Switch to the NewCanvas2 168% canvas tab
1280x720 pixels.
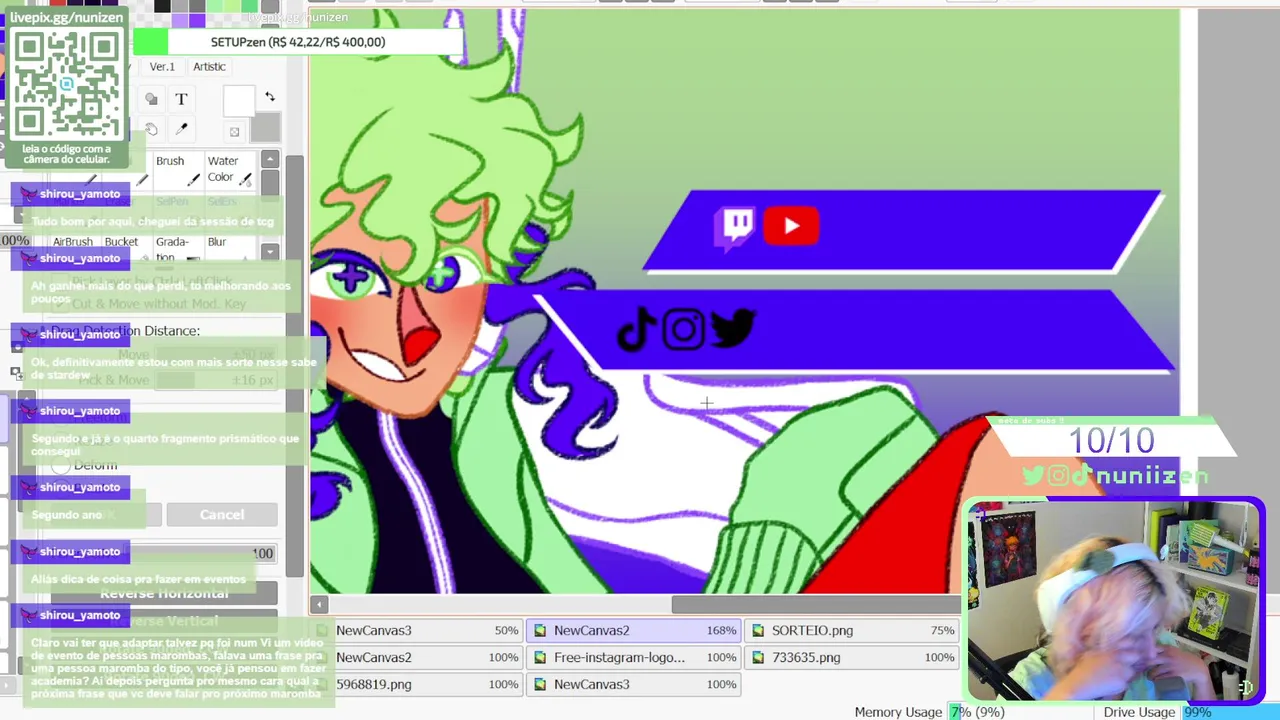634,631
